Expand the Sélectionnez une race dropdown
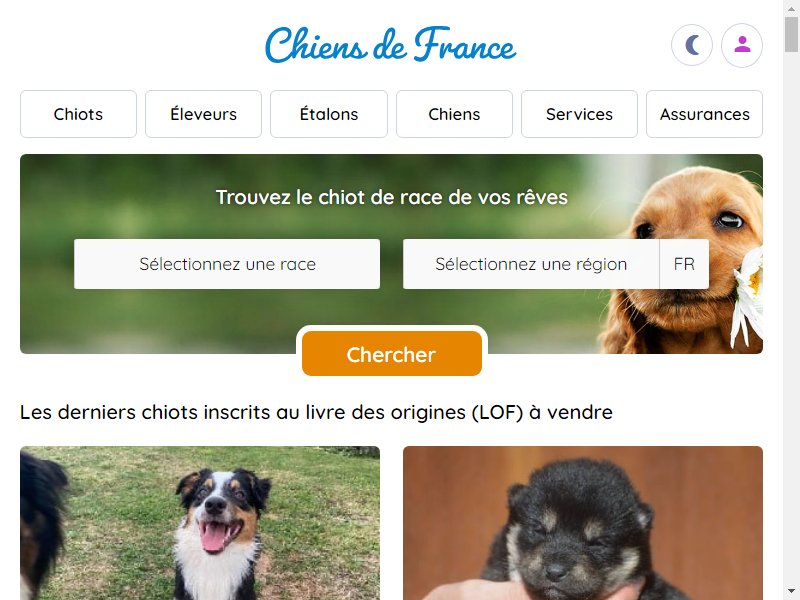This screenshot has height=600, width=800. 227,264
